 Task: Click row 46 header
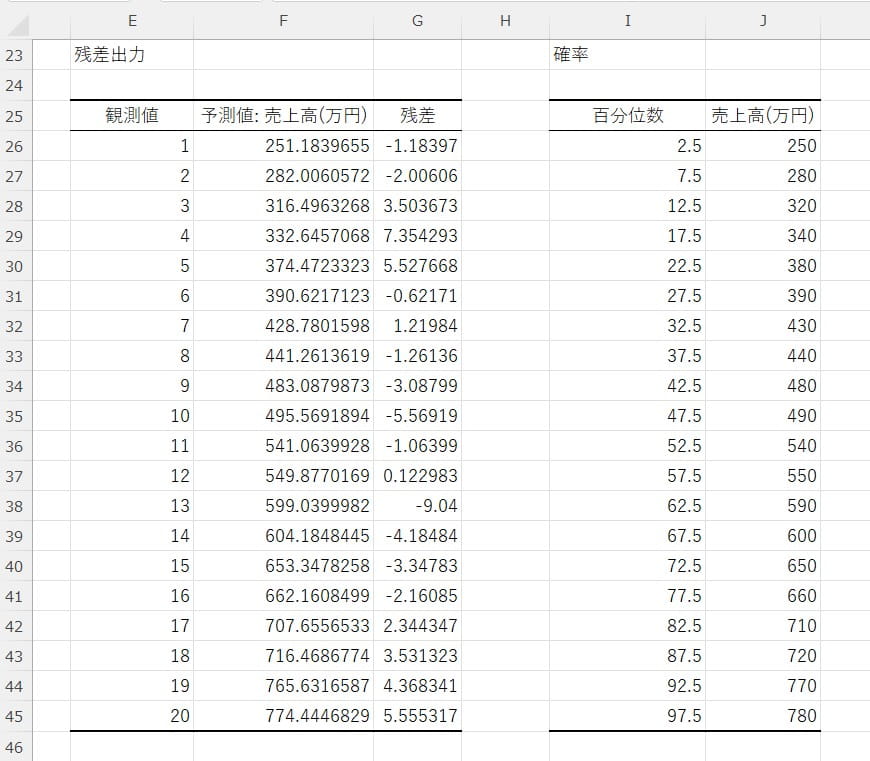14,746
